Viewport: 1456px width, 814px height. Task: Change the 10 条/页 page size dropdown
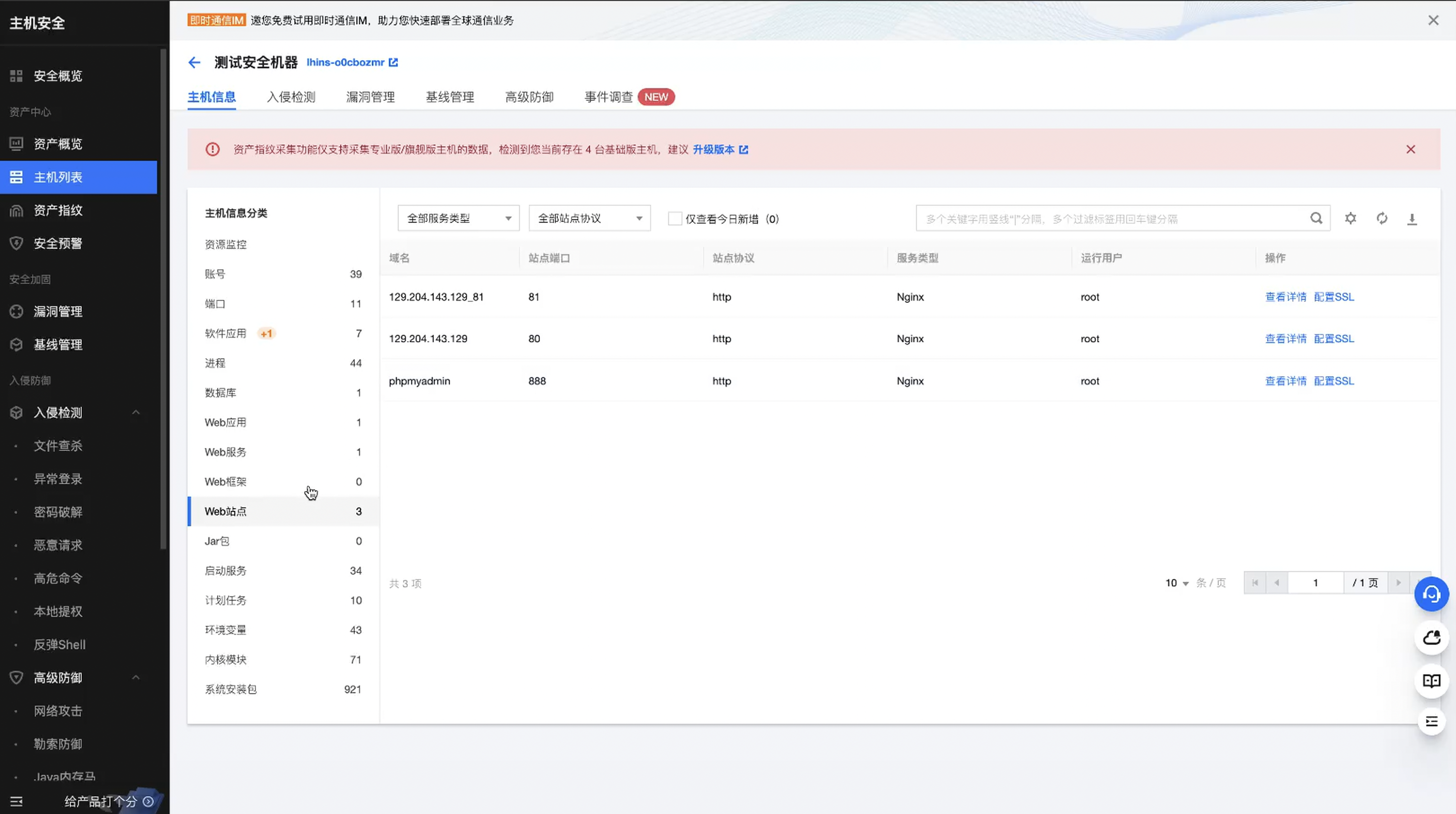pyautogui.click(x=1178, y=583)
